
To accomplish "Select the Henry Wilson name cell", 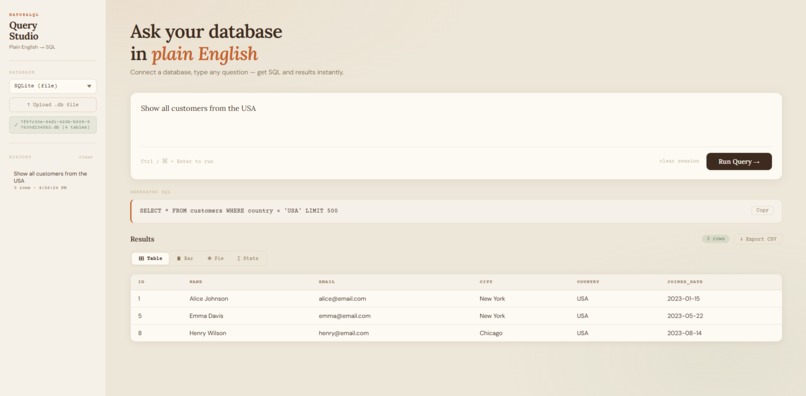I will pyautogui.click(x=208, y=333).
